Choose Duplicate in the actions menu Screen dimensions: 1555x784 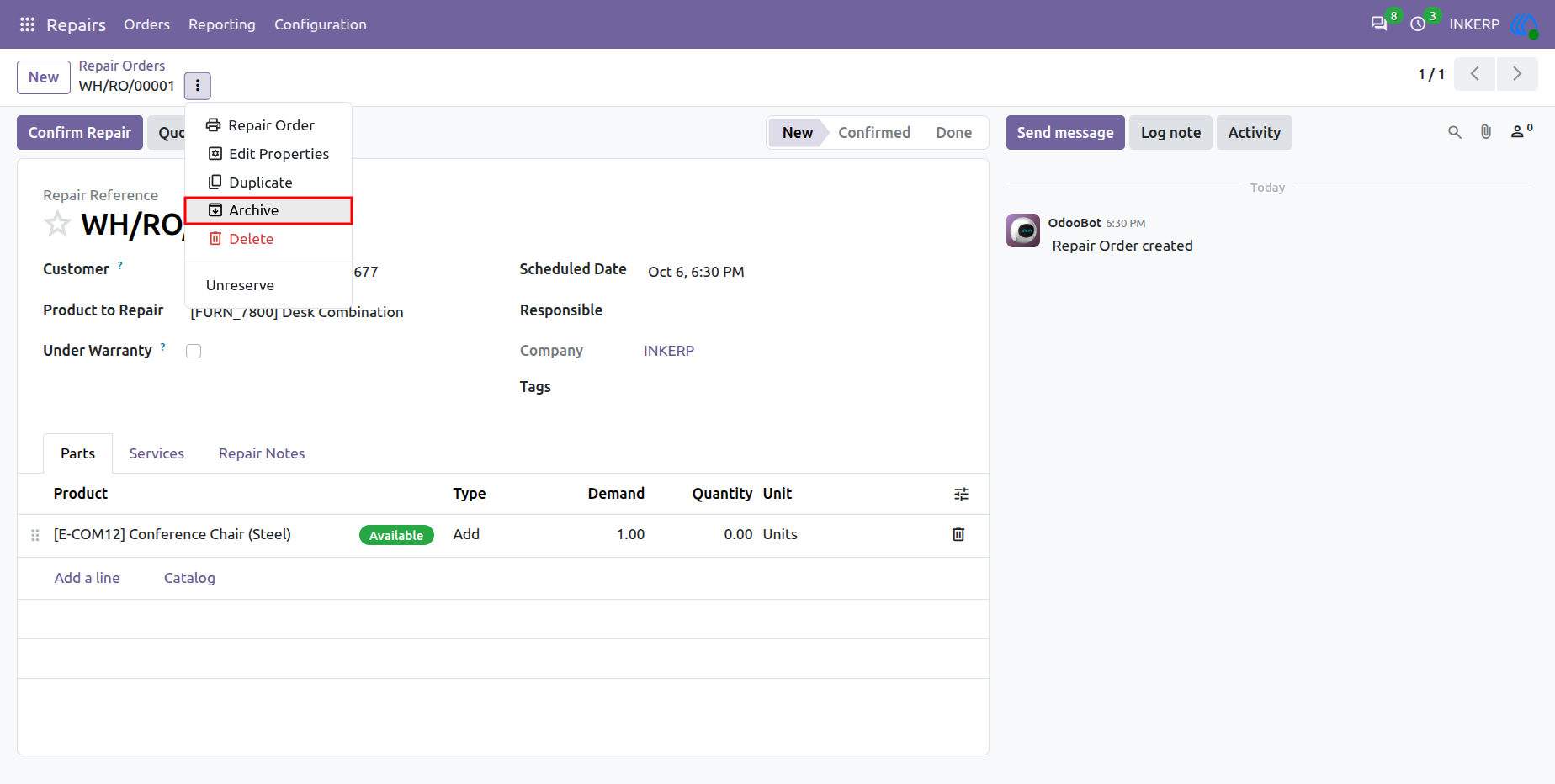pyautogui.click(x=268, y=183)
